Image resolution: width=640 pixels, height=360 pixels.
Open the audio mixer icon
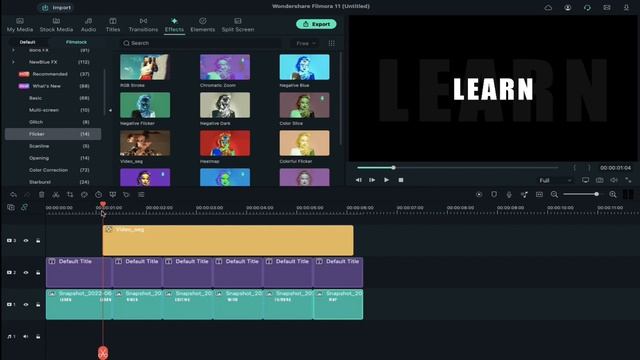(x=524, y=195)
